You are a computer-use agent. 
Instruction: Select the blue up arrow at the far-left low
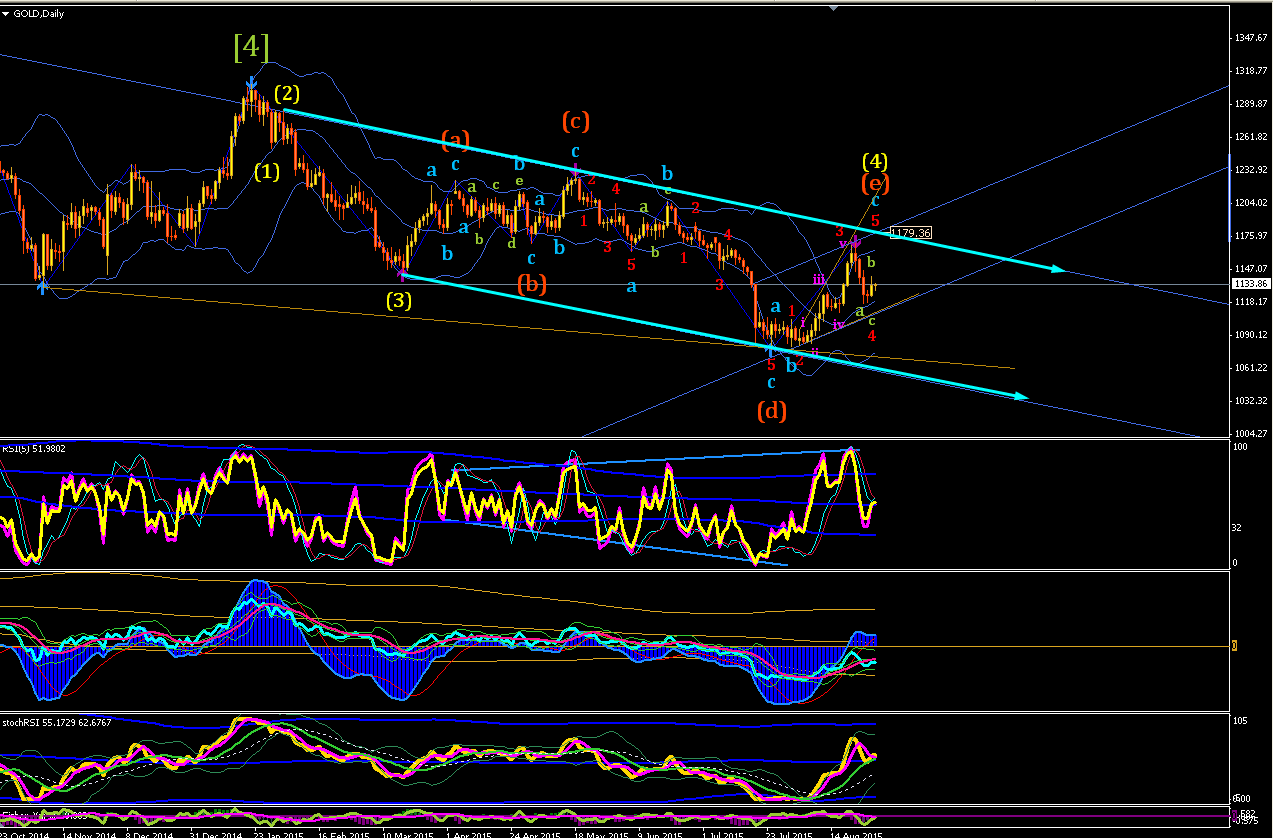pyautogui.click(x=42, y=286)
